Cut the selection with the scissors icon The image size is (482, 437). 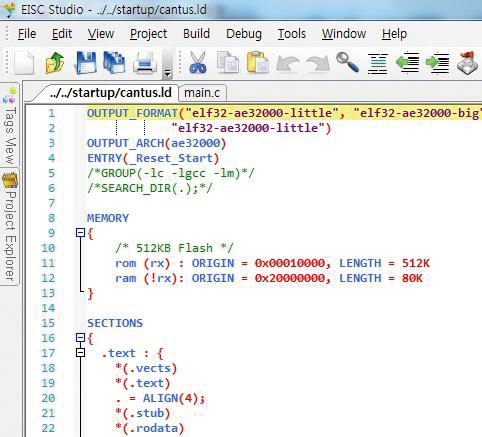(x=198, y=62)
